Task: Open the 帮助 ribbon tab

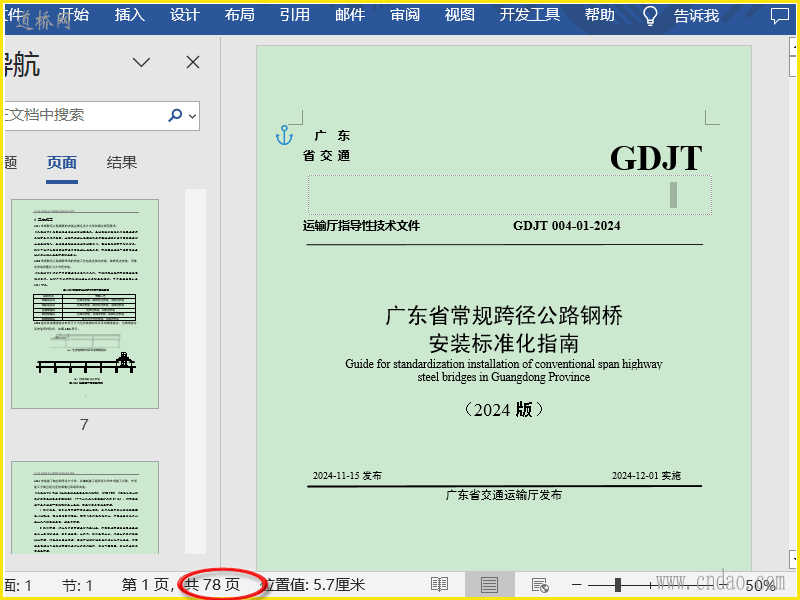Action: coord(600,15)
